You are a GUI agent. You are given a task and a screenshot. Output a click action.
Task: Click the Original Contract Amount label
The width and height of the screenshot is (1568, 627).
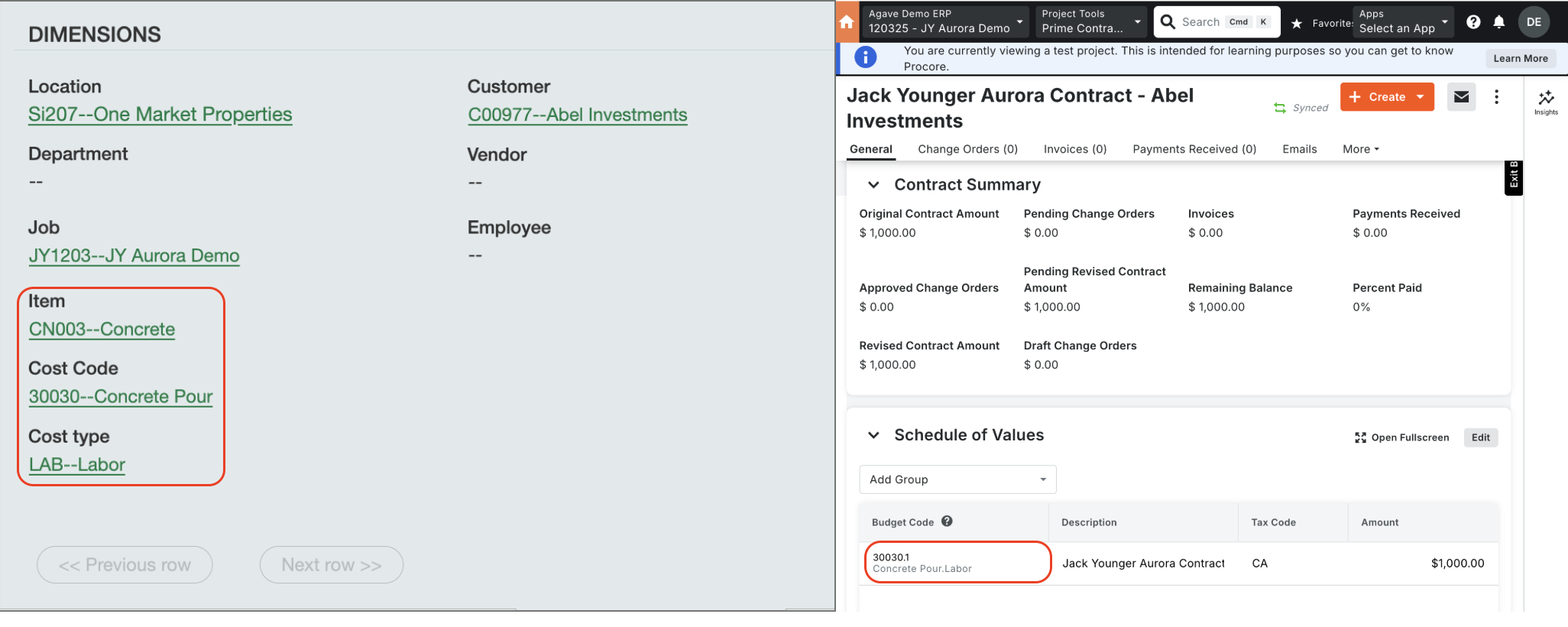(x=928, y=214)
